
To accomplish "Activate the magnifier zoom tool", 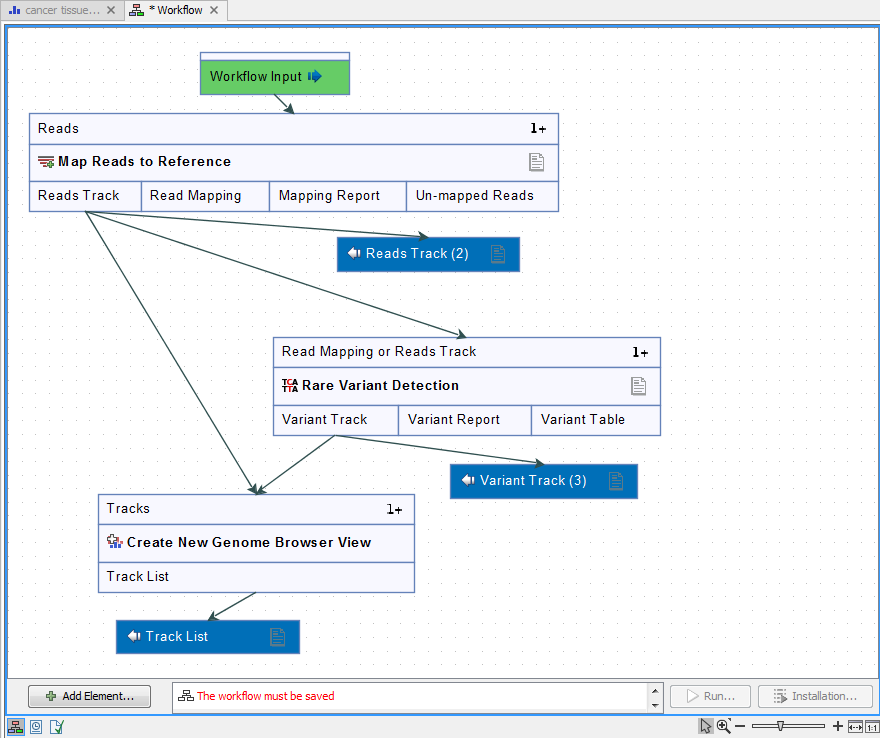I will [x=722, y=725].
